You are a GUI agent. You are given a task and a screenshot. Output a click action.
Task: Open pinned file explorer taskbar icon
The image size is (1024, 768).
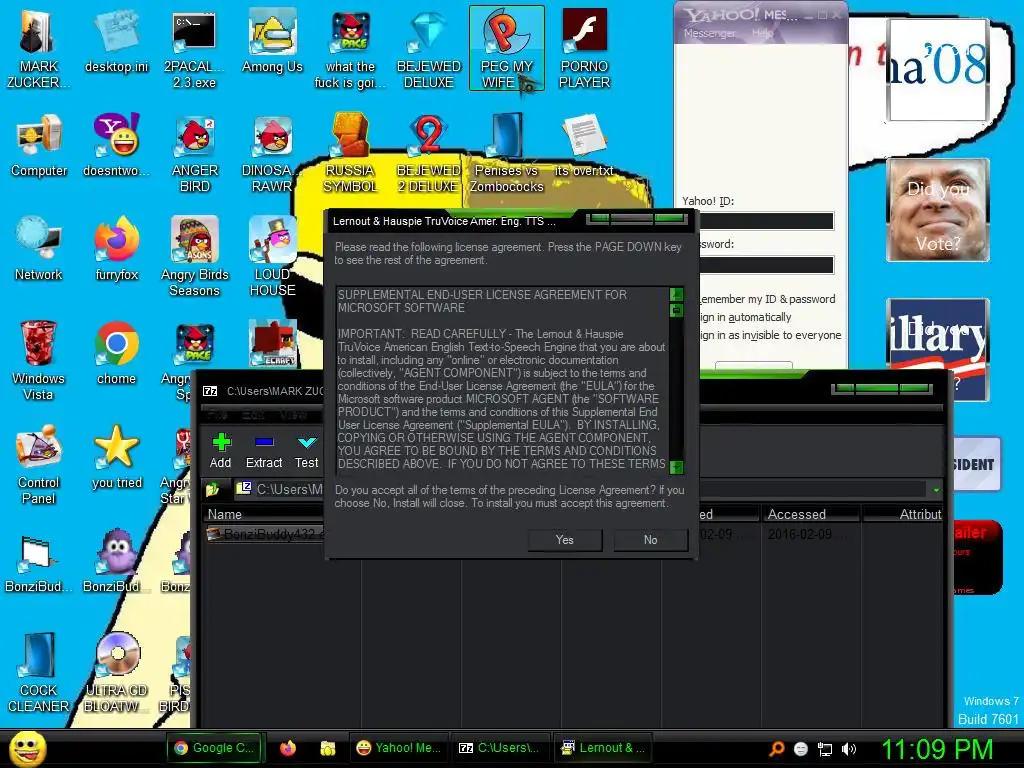[328, 748]
